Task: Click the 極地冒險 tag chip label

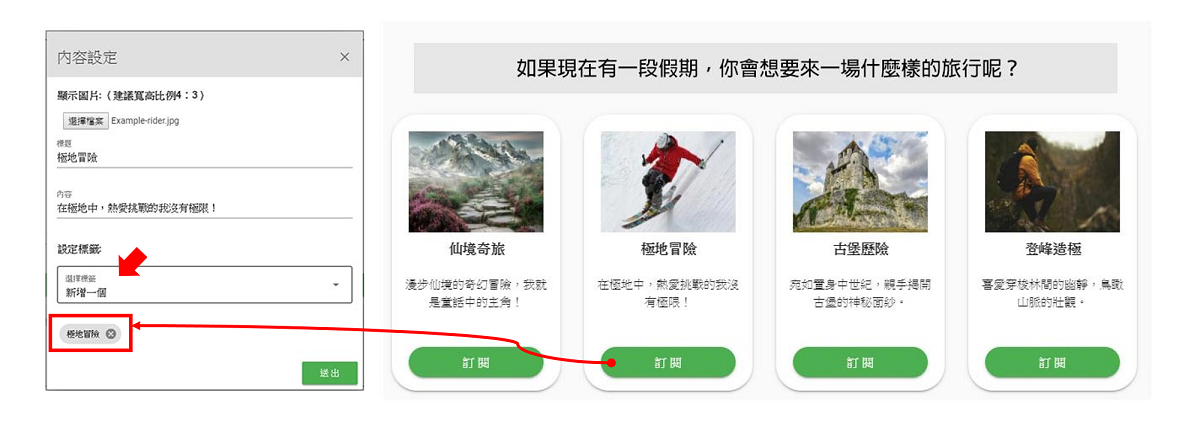Action: pyautogui.click(x=83, y=334)
